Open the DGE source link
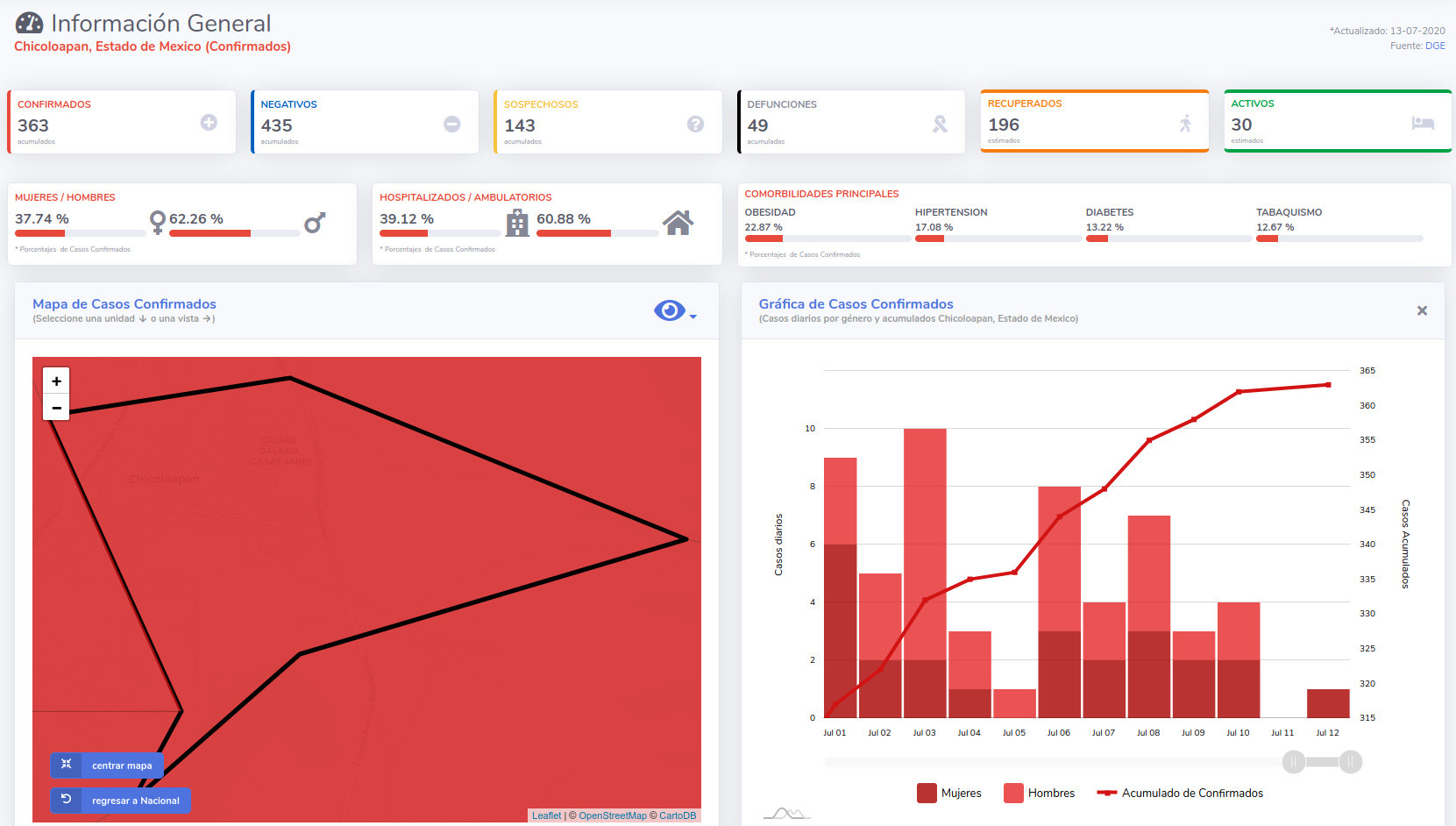Viewport: 1456px width, 826px height. pyautogui.click(x=1435, y=46)
